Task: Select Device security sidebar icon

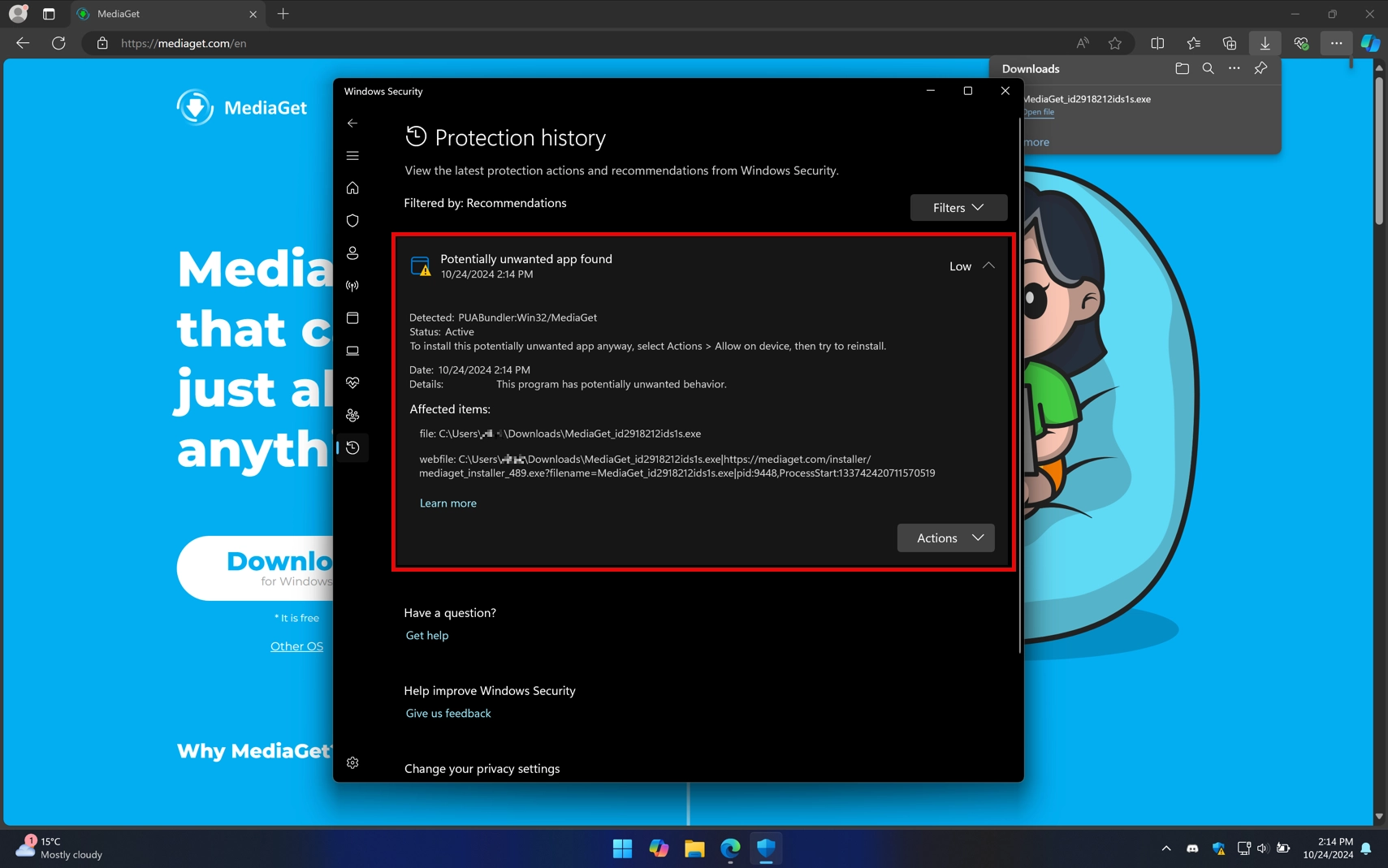Action: (x=352, y=350)
